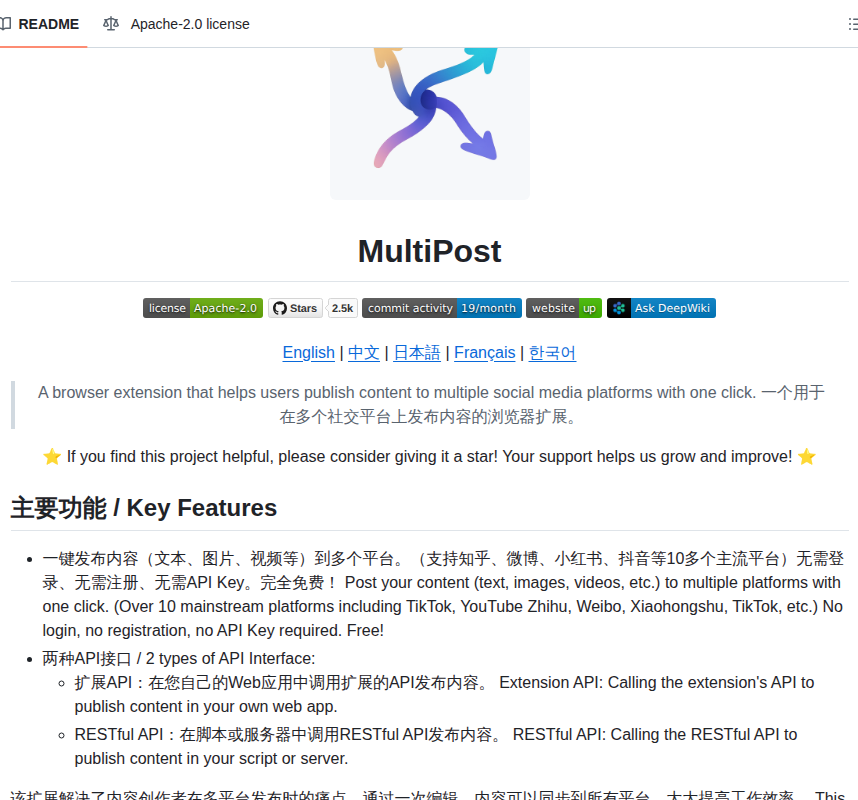
Task: Click the '两种API接口 / 2 types of API Interface' item
Action: [x=178, y=658]
